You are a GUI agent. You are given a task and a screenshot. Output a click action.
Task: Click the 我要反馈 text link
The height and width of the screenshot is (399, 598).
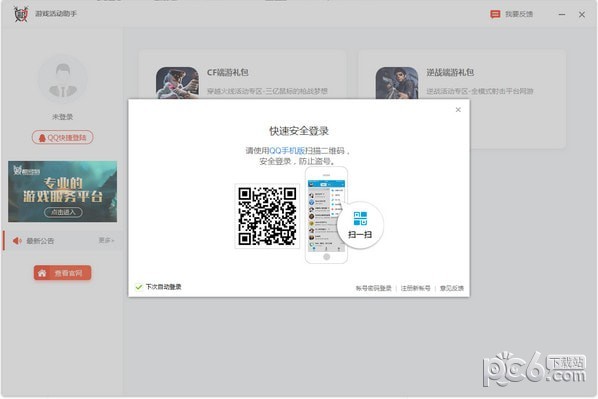(x=519, y=14)
